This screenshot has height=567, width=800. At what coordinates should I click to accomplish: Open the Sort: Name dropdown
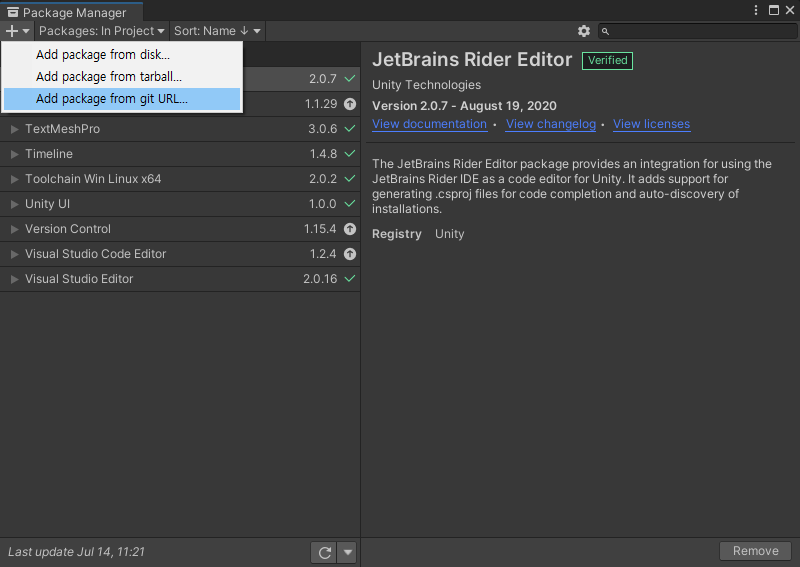click(217, 31)
